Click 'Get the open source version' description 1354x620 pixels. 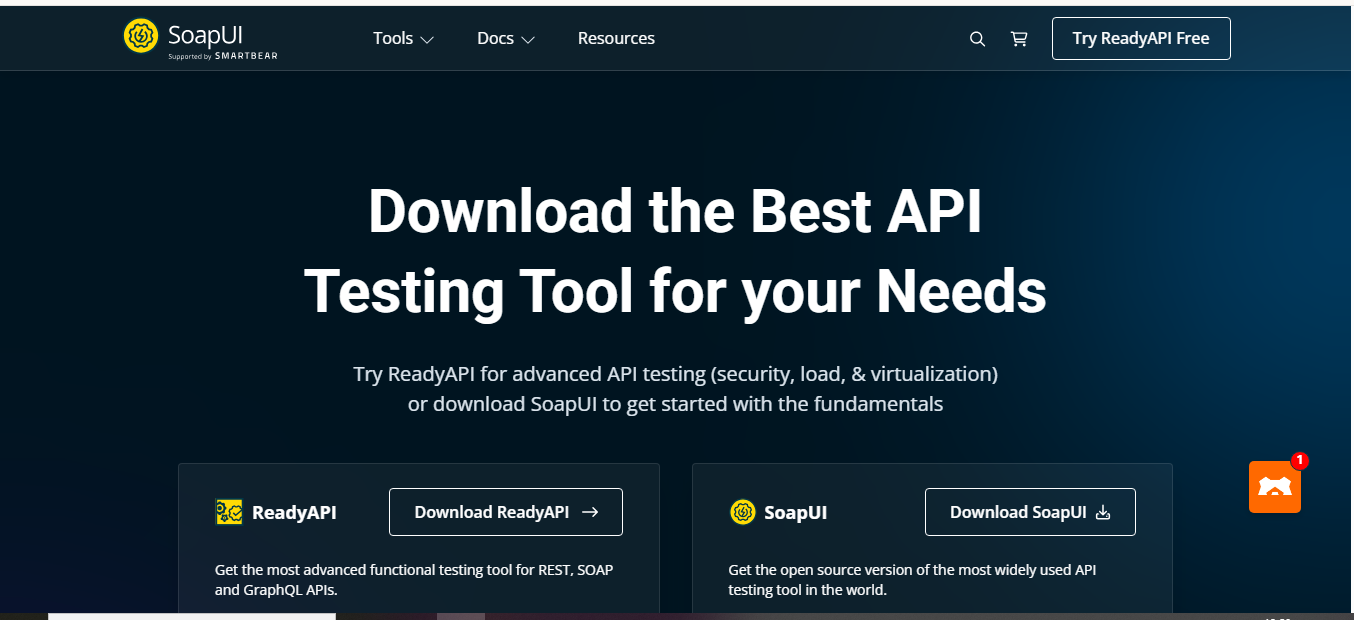(x=912, y=580)
